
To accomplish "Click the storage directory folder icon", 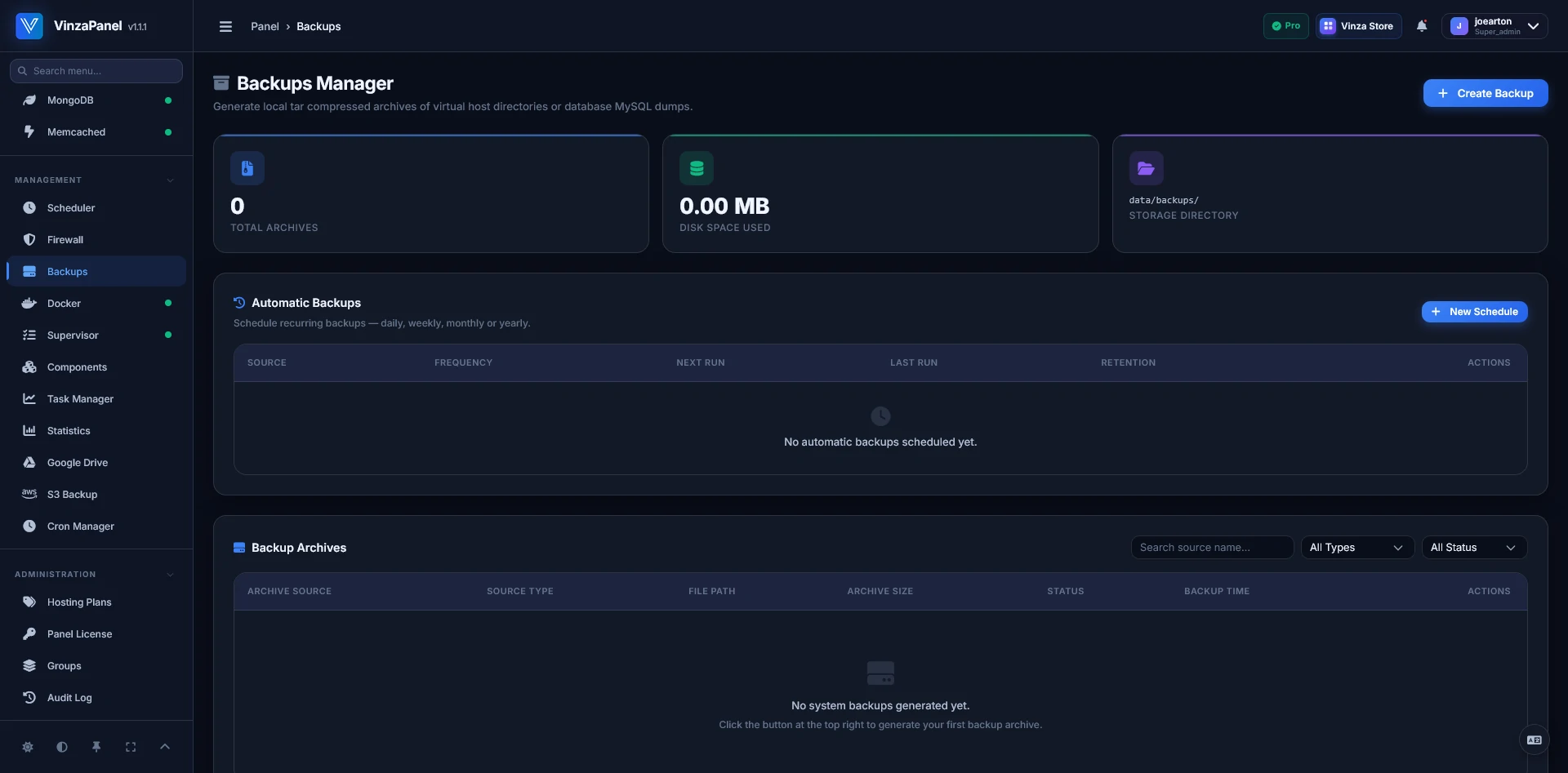I will (x=1147, y=168).
